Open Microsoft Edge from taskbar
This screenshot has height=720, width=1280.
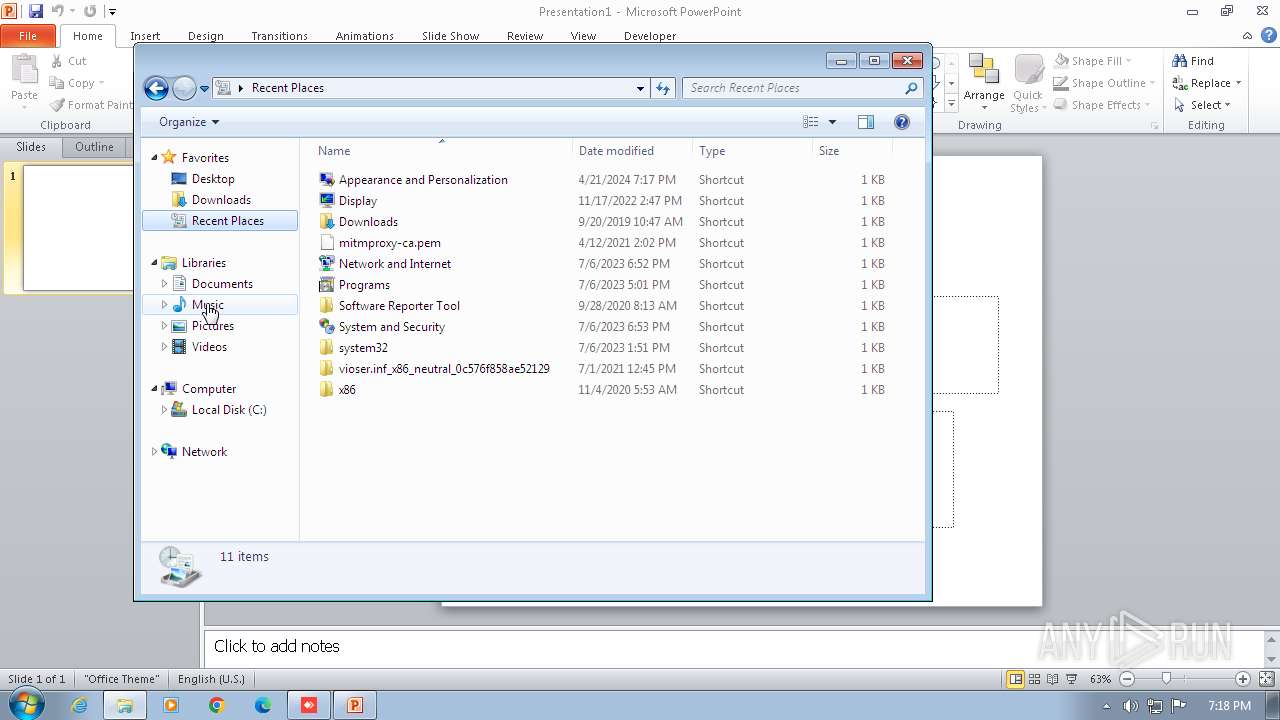(x=263, y=705)
